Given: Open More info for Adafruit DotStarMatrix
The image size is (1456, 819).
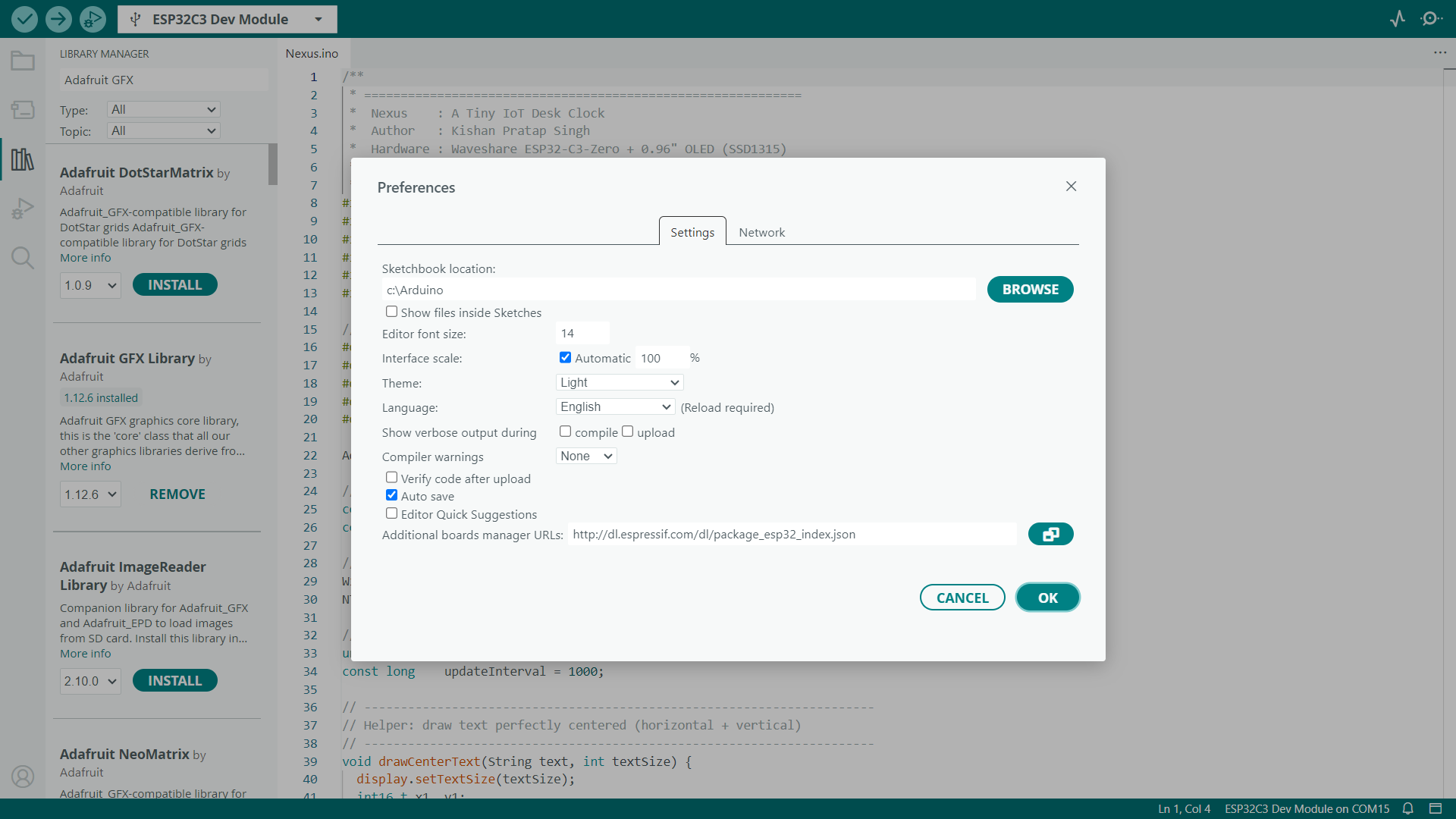Looking at the screenshot, I should pyautogui.click(x=85, y=258).
